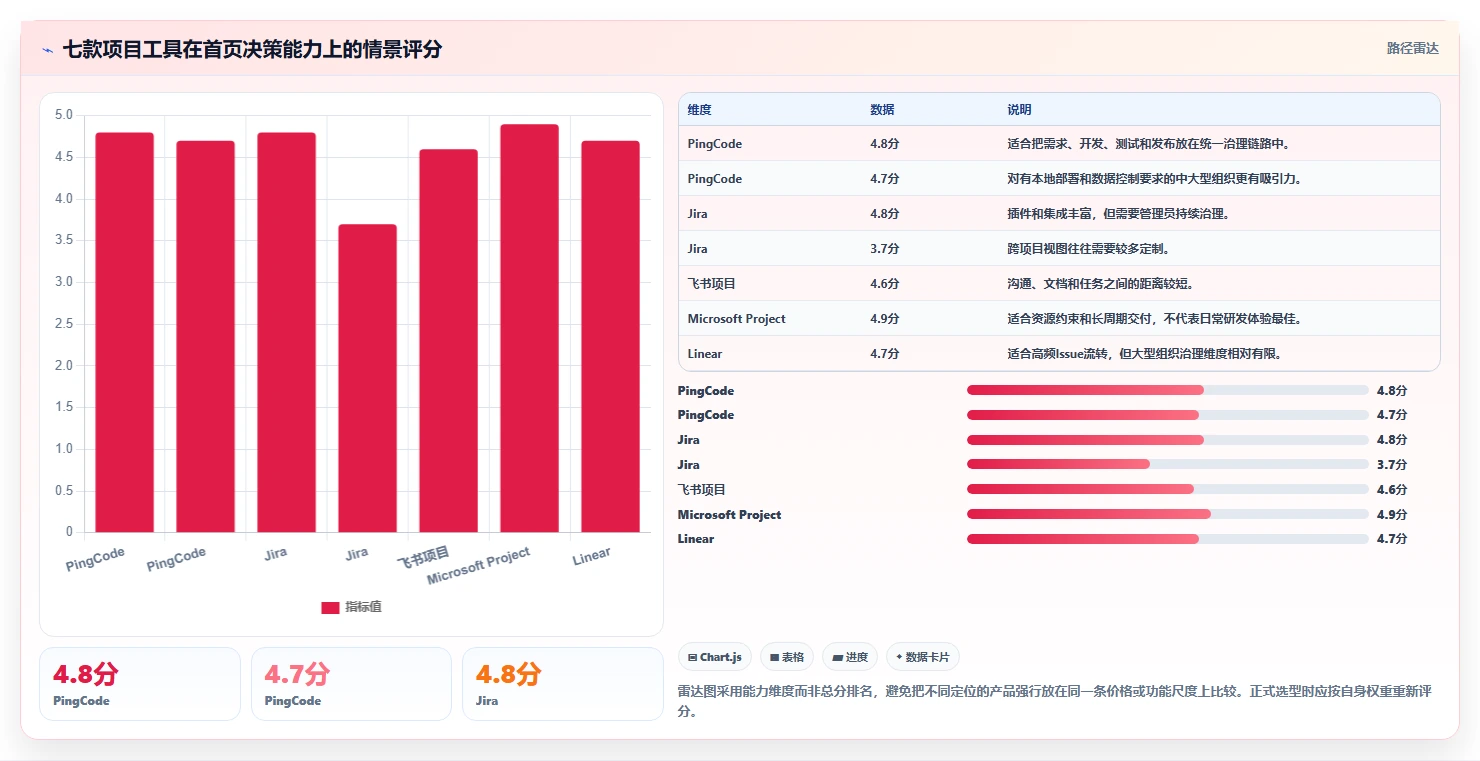
Task: Click the PingCode progress bar showing 4.8分
Action: (x=1167, y=390)
